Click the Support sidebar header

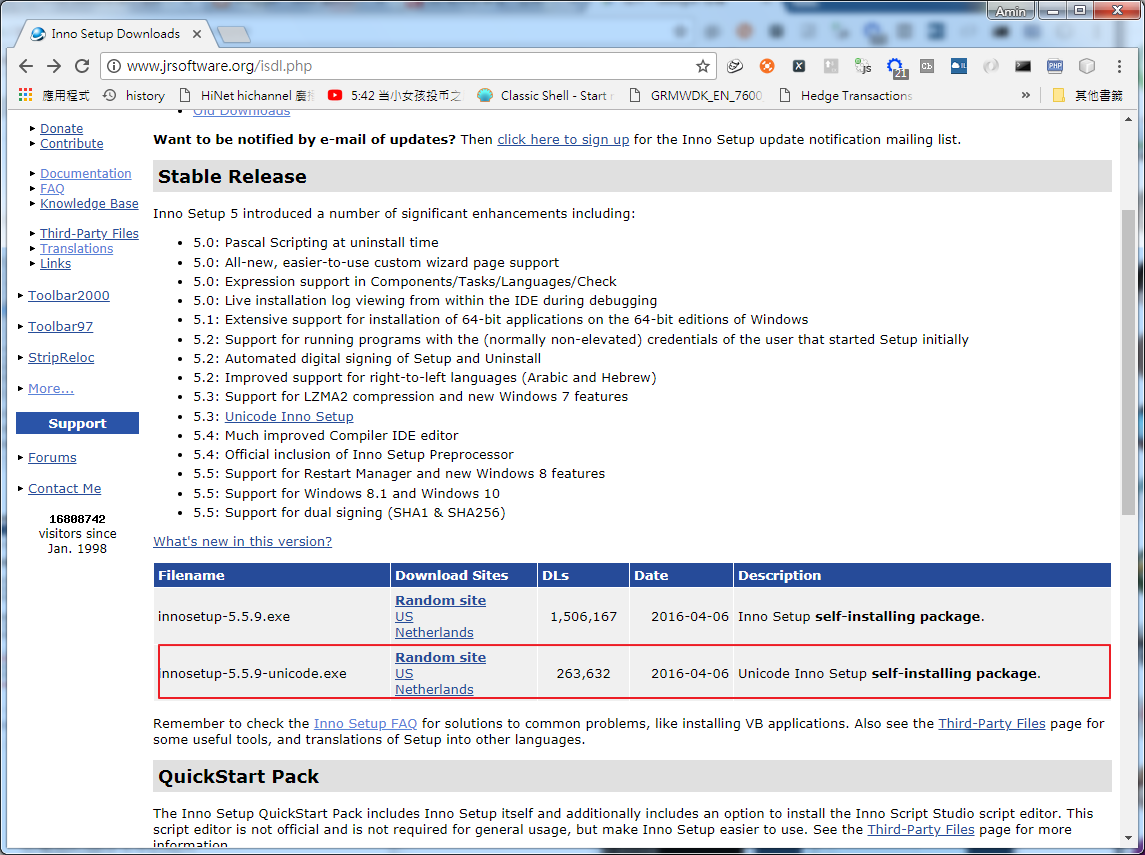[x=77, y=423]
